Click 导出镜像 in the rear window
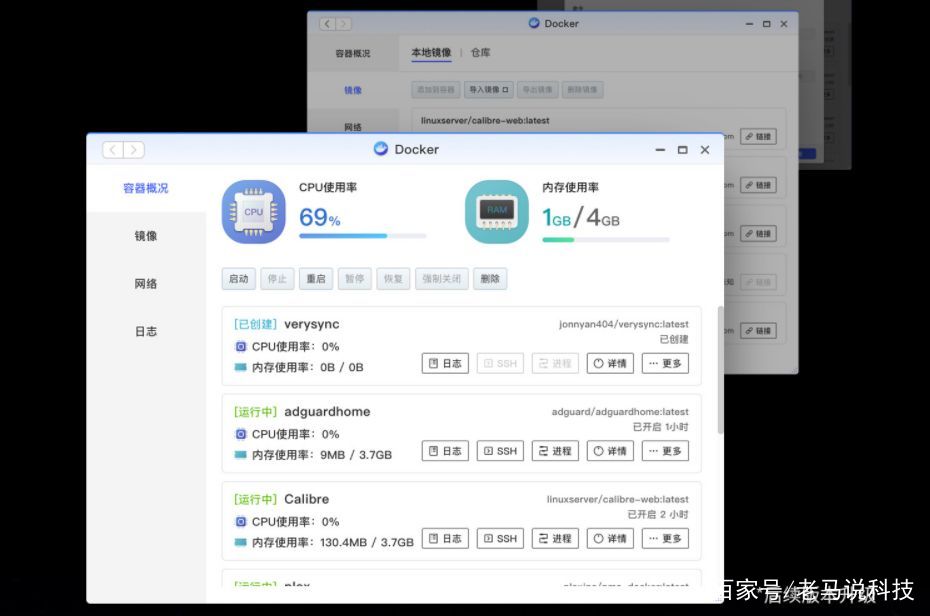The width and height of the screenshot is (930, 616). [537, 90]
